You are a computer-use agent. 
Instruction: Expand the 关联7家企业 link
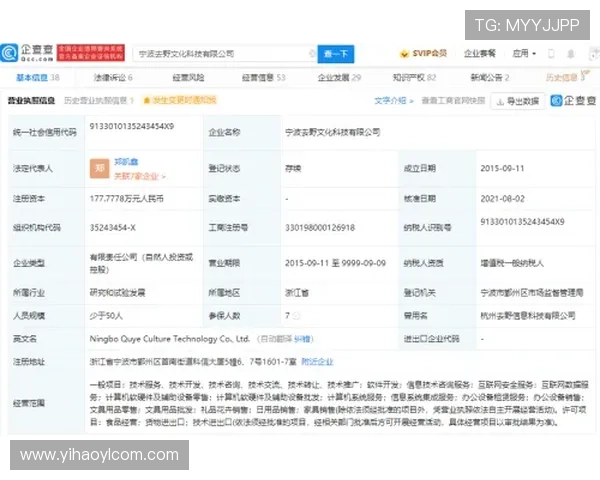(x=140, y=176)
